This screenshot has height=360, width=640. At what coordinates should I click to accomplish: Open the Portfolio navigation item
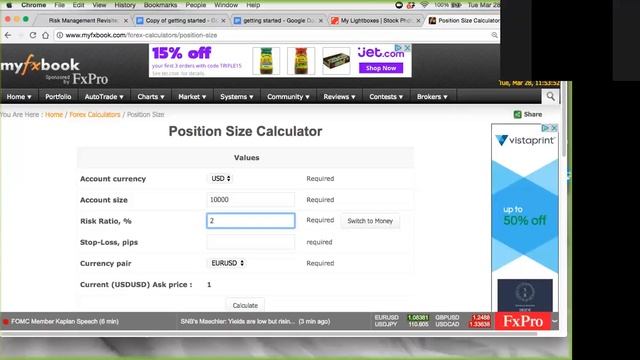[x=58, y=97]
